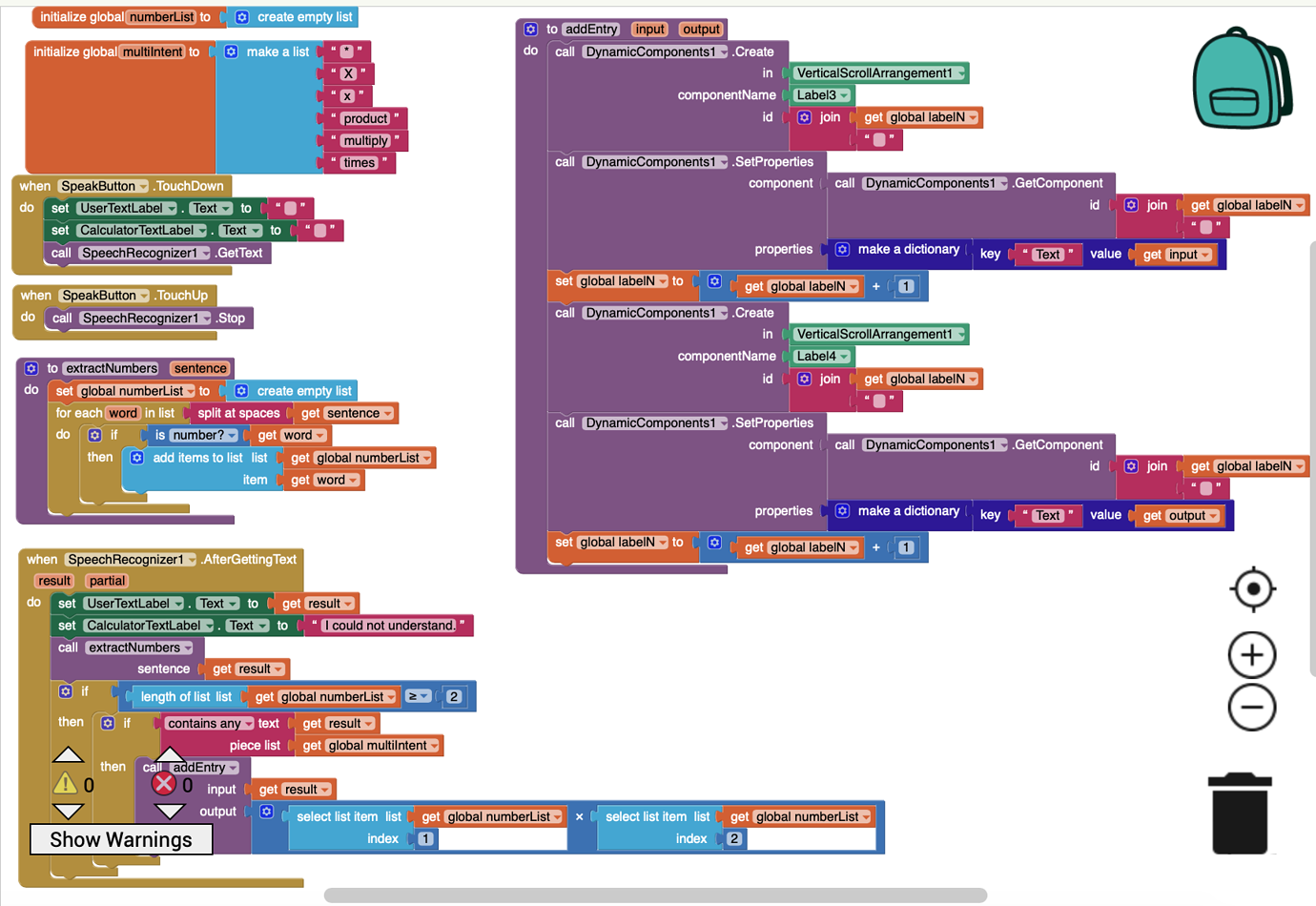Open the 'is number?' dropdown

pyautogui.click(x=232, y=436)
